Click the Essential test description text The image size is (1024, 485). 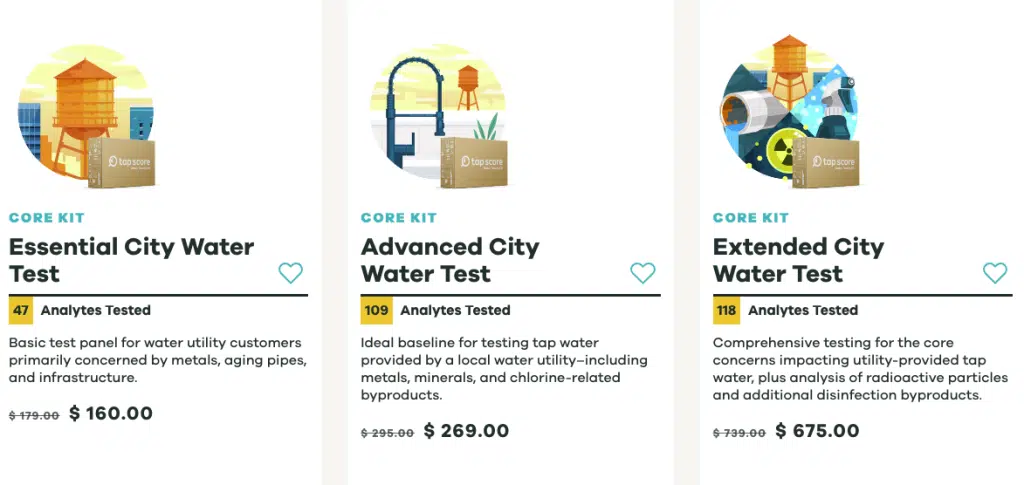click(157, 360)
